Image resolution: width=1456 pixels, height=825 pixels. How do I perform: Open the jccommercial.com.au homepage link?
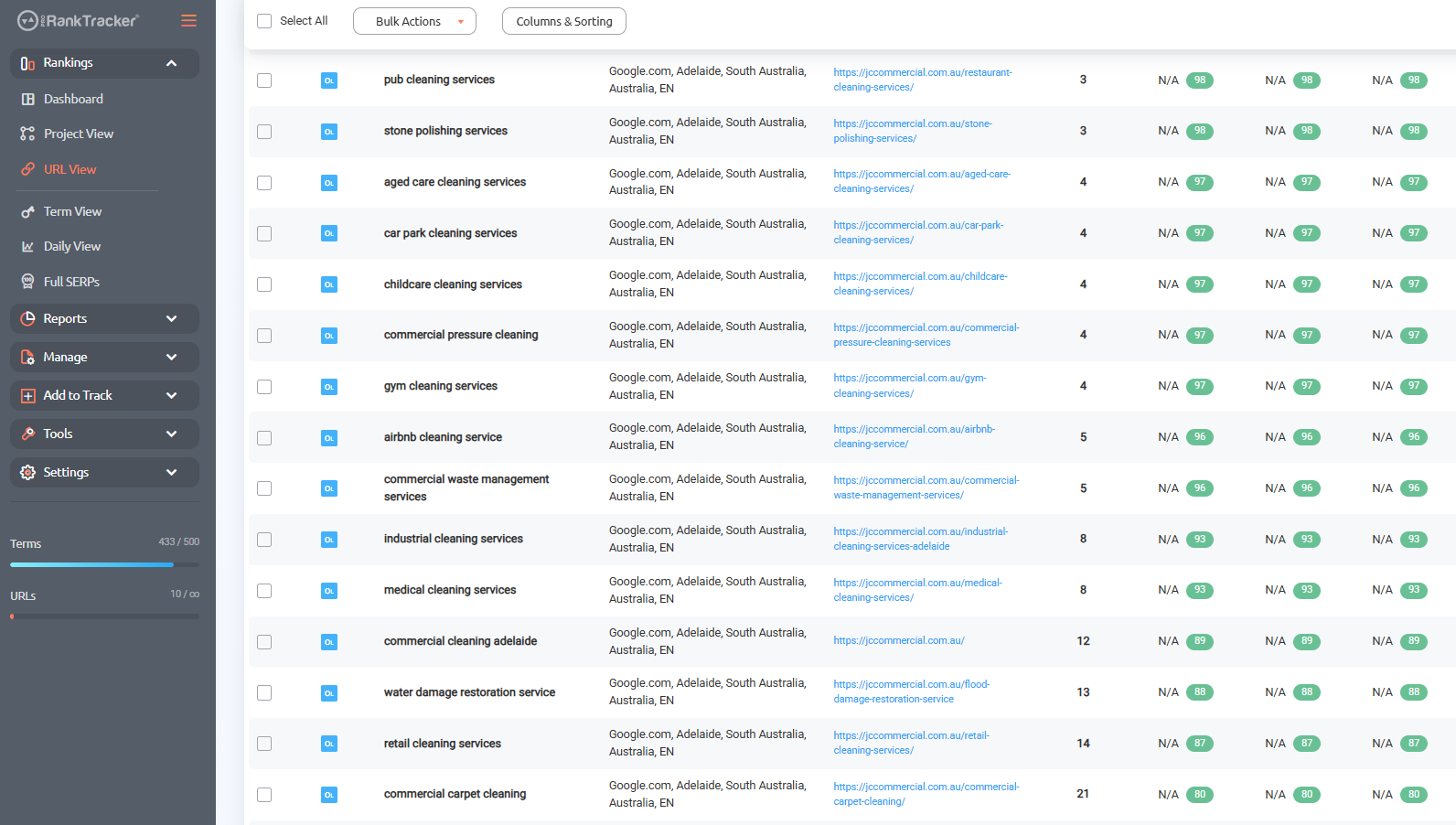[898, 641]
